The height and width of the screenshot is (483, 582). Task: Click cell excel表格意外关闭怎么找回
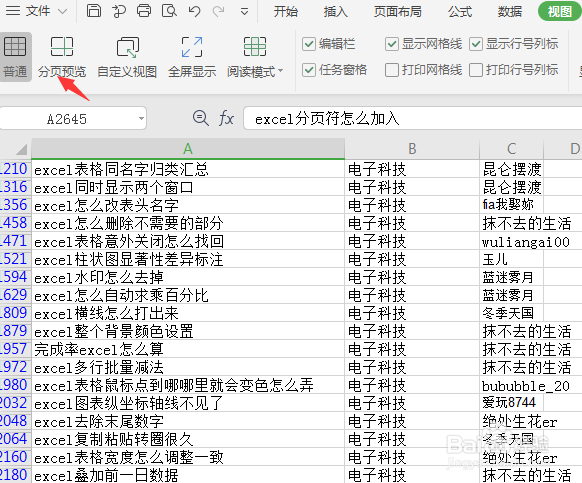pyautogui.click(x=188, y=241)
